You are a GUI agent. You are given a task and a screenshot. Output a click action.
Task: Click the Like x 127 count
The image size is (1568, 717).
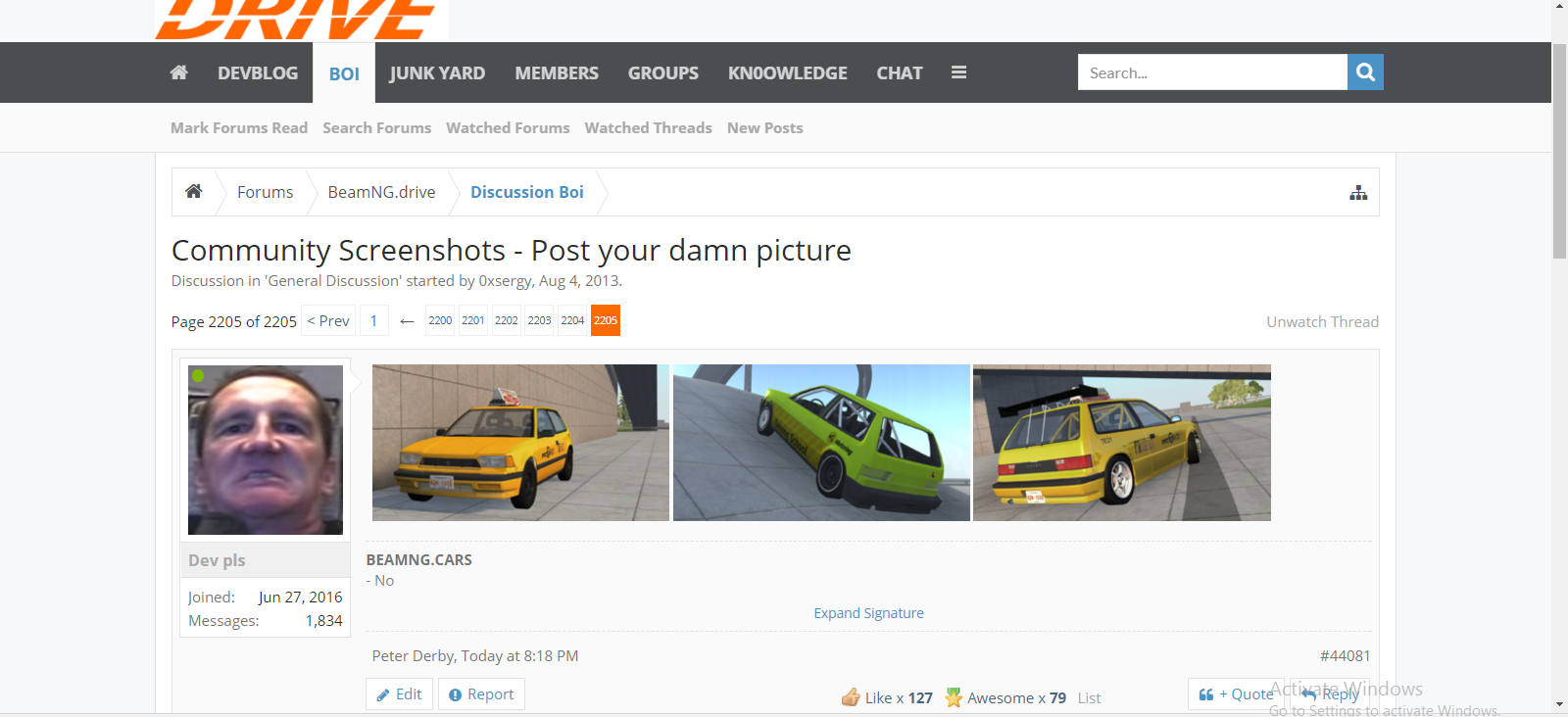(x=899, y=698)
